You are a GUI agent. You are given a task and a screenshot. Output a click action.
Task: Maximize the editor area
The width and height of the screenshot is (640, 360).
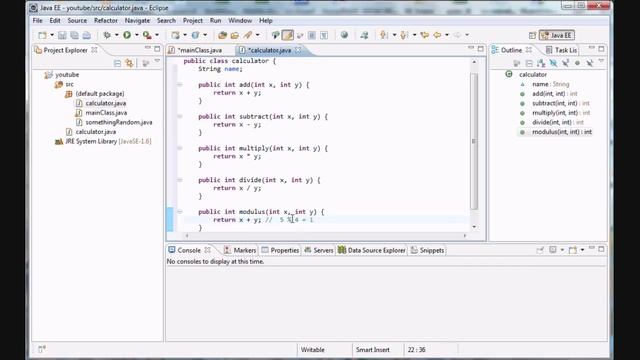point(481,49)
